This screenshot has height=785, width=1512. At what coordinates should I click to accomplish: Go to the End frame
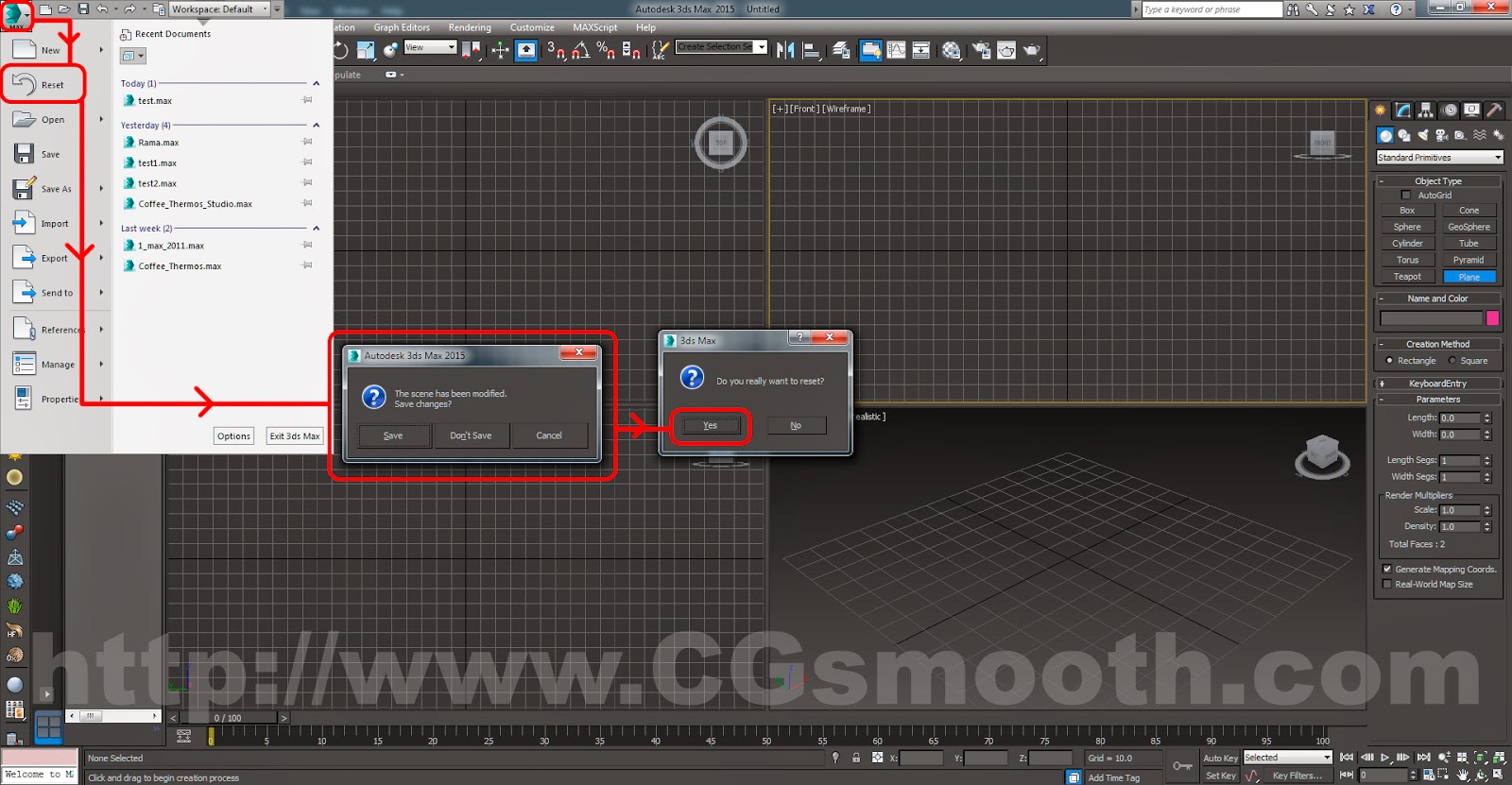pos(1423,758)
